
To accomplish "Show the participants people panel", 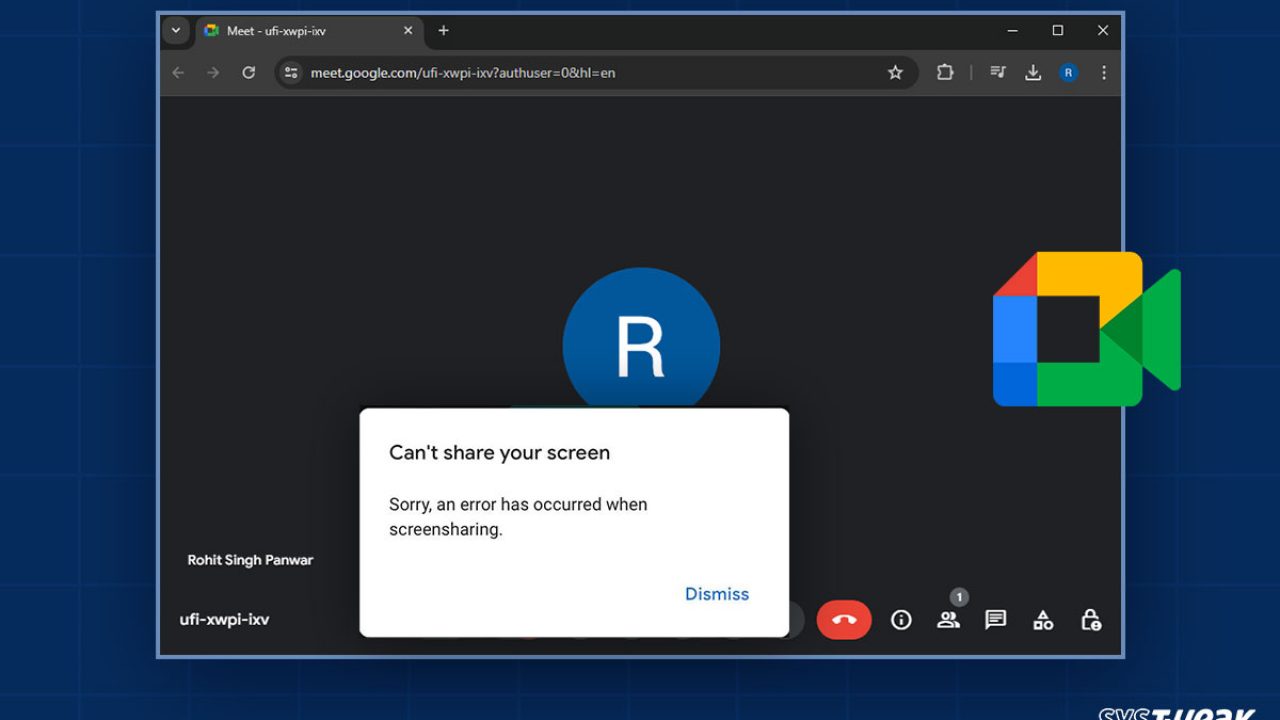I will [x=948, y=620].
